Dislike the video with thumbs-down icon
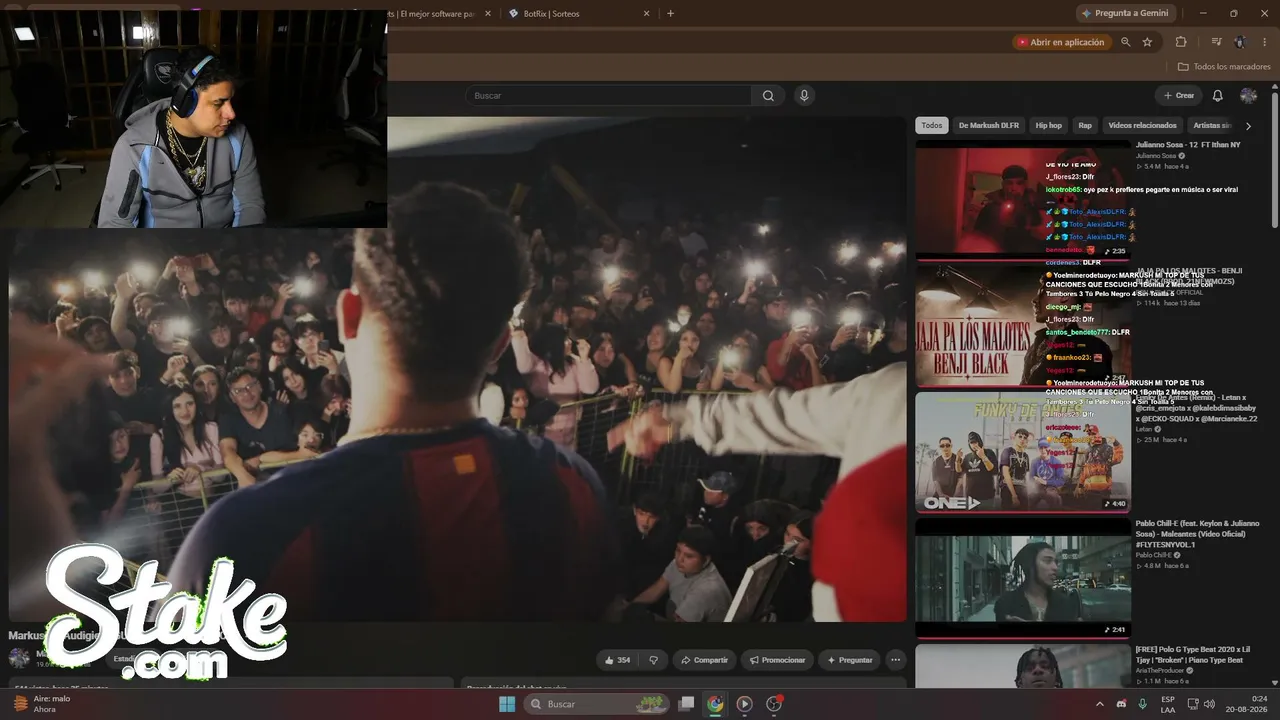 654,660
